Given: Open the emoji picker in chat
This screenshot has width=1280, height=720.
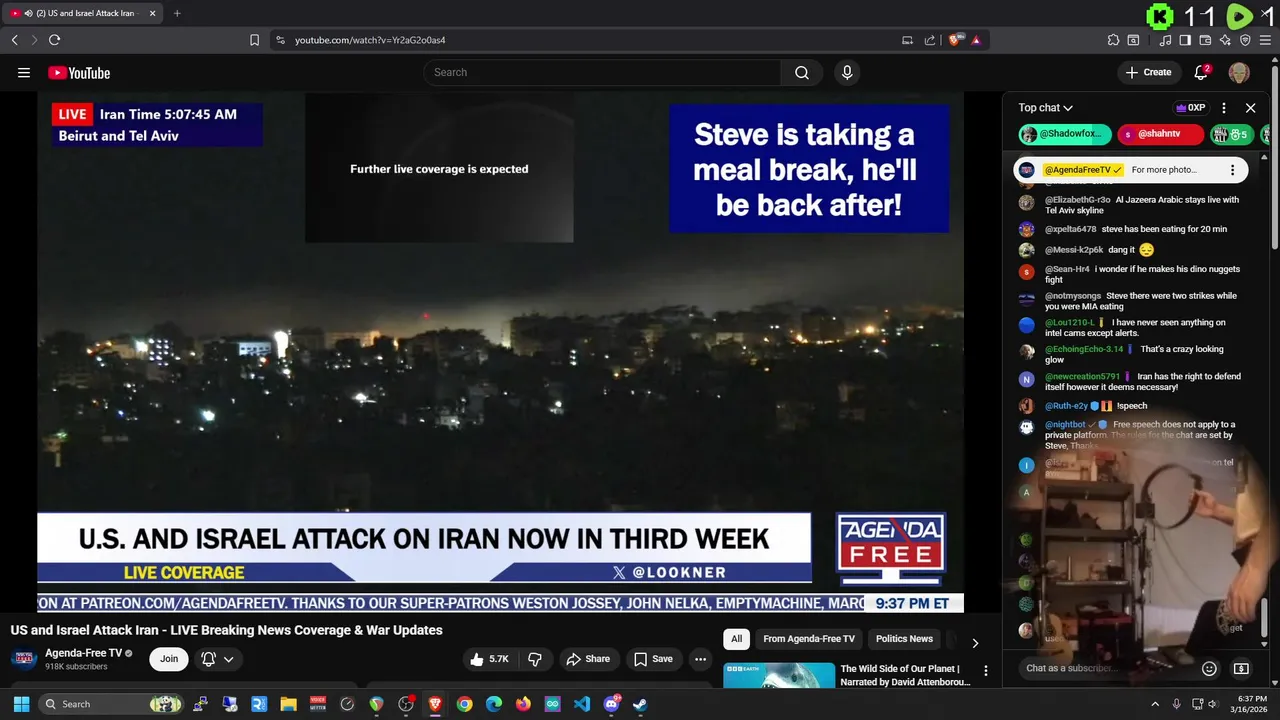Looking at the screenshot, I should (x=1209, y=668).
